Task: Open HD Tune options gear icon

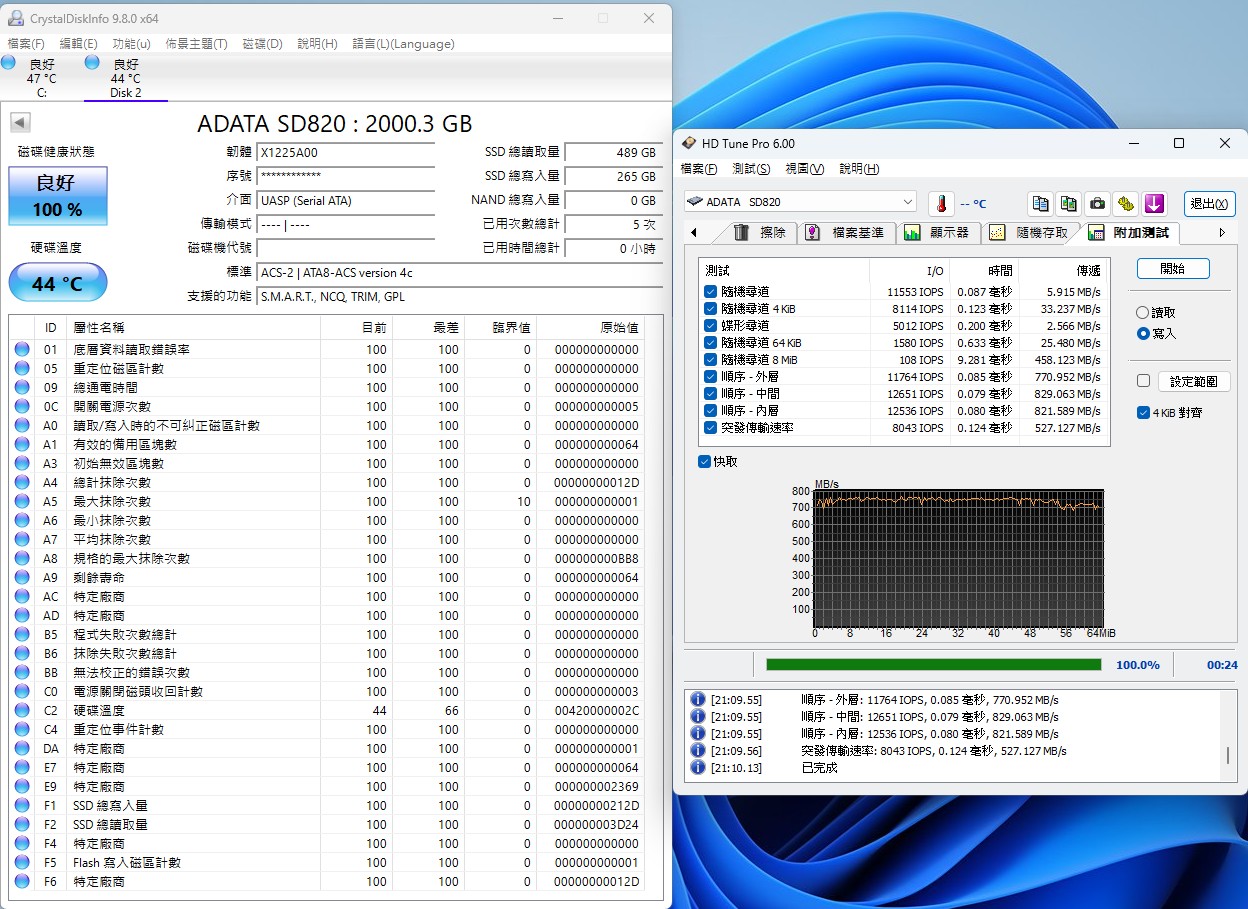Action: pyautogui.click(x=1126, y=203)
